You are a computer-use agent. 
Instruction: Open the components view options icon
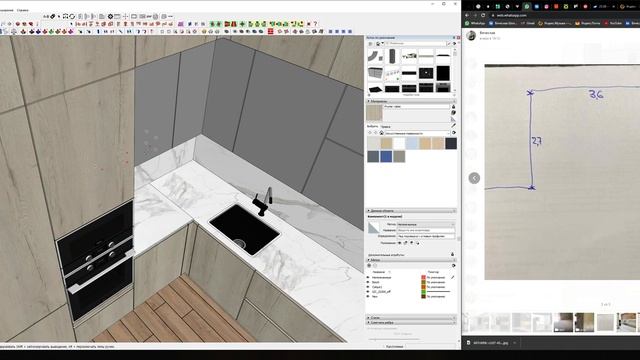[371, 44]
